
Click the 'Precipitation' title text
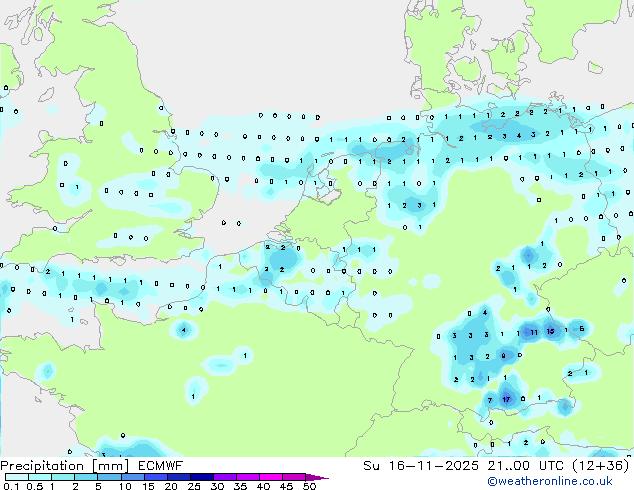[x=42, y=466]
